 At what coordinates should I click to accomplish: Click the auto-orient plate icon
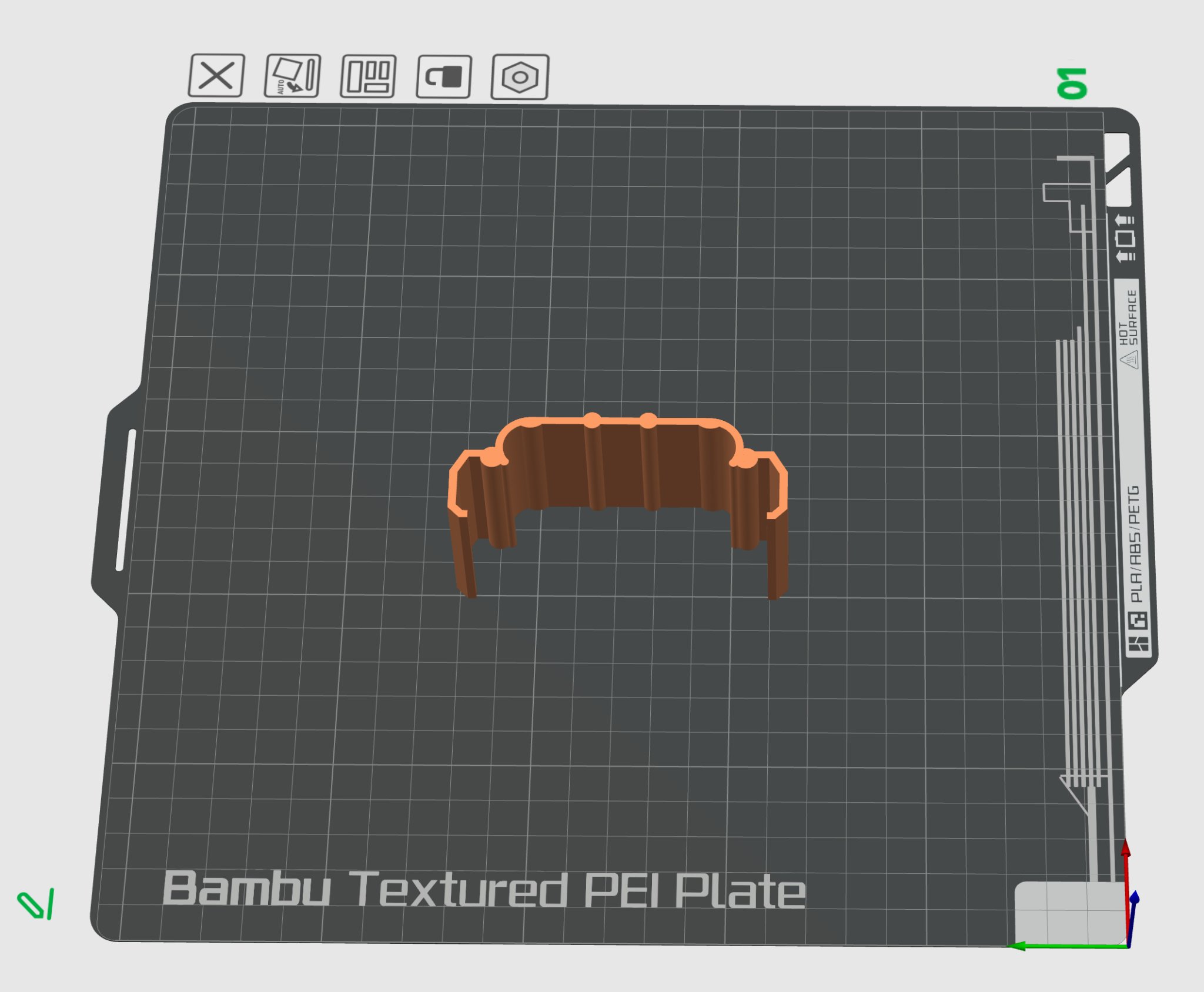292,76
